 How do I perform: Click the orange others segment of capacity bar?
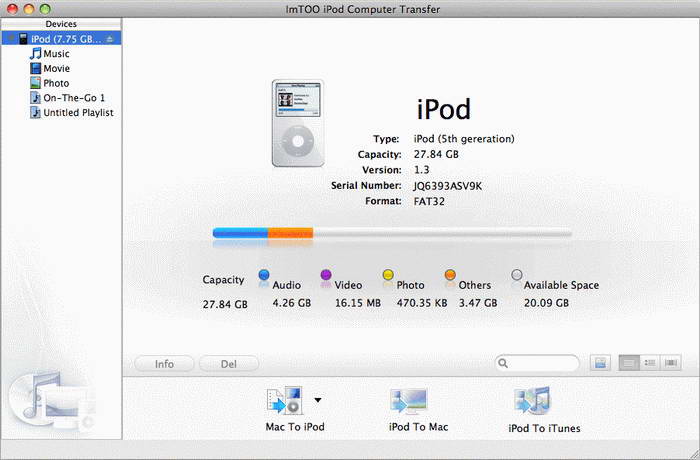pos(290,233)
